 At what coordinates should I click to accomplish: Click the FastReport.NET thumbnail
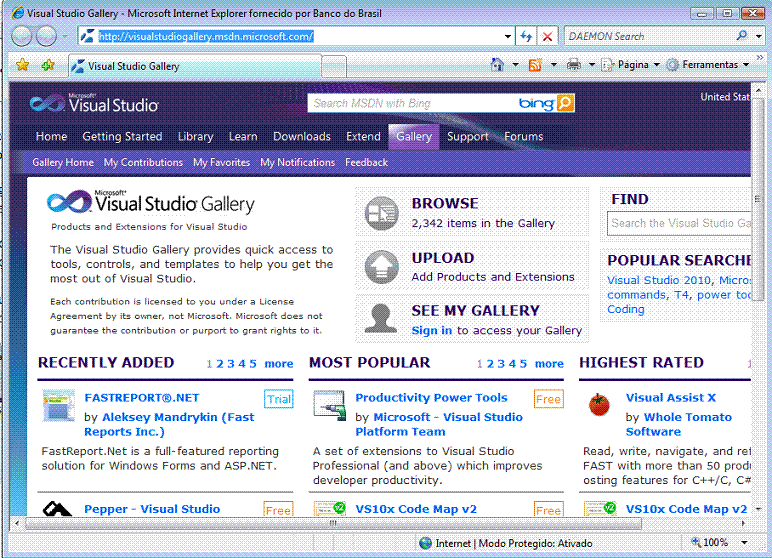59,405
